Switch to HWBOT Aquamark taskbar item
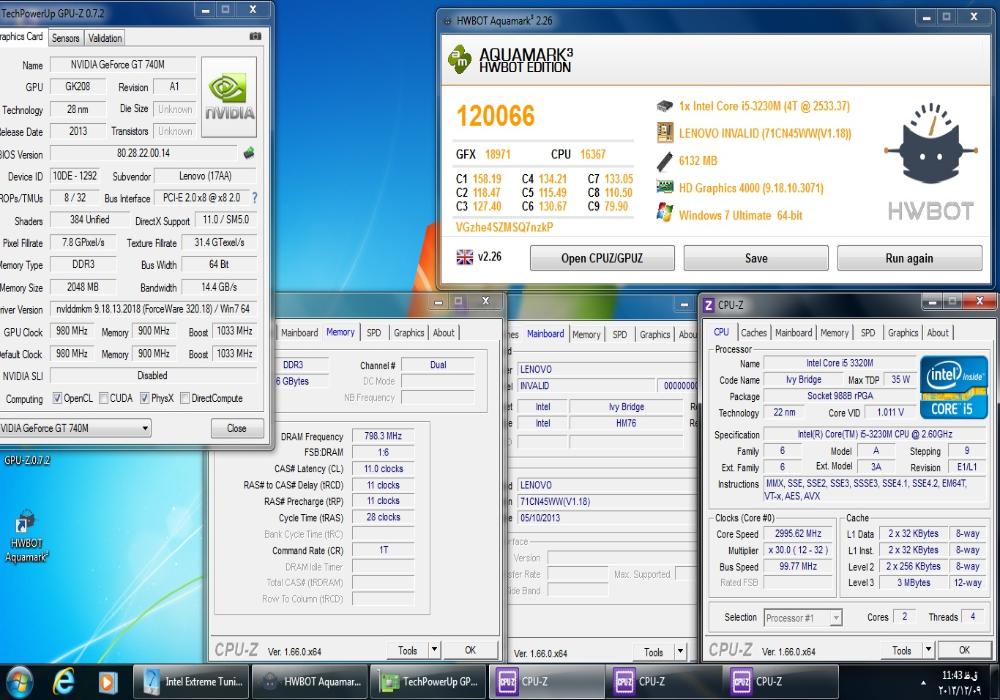1000x700 pixels. click(x=311, y=682)
